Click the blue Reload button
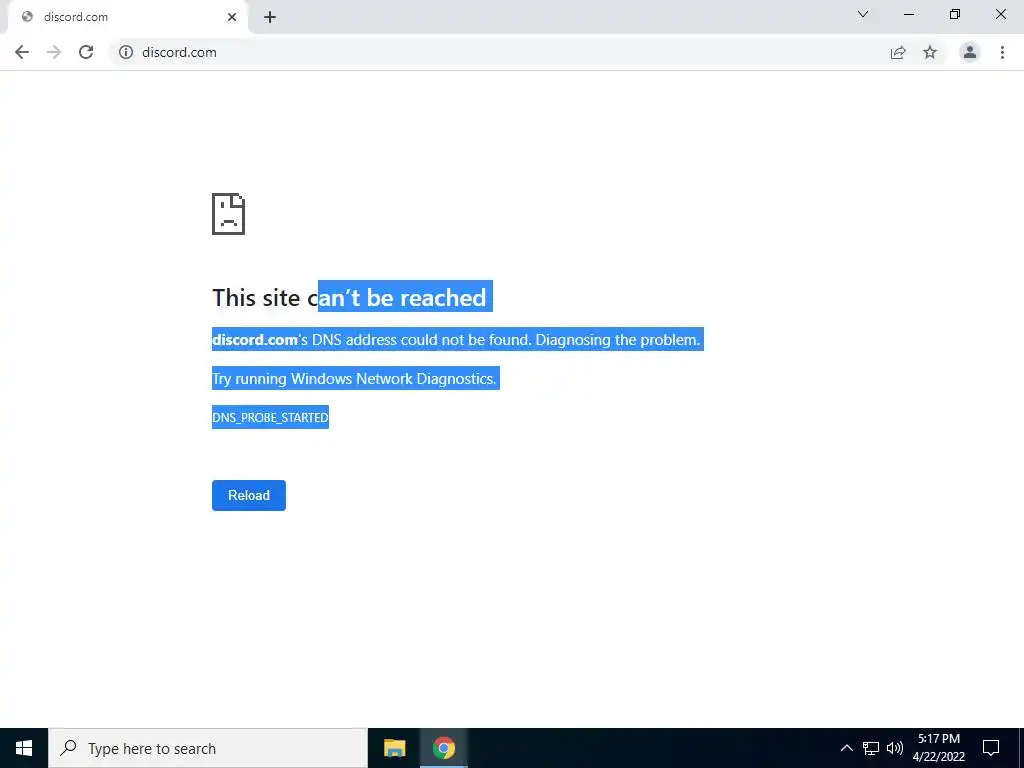 coord(249,495)
